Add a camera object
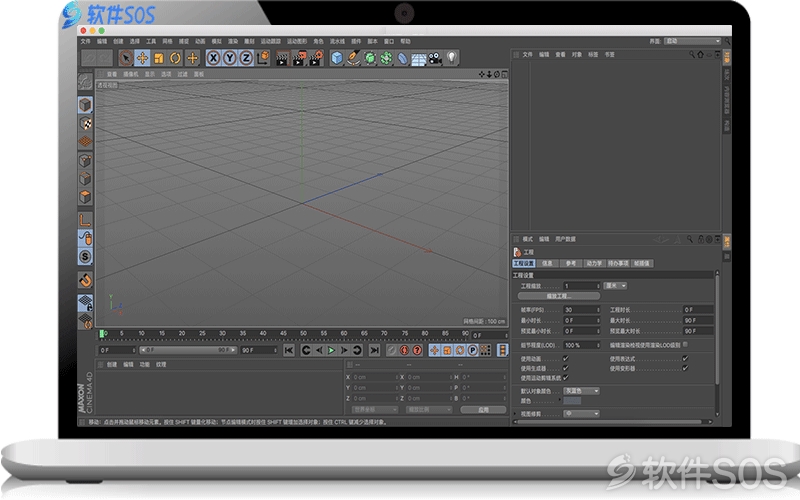Screen dimensions: 800x500 pos(435,58)
